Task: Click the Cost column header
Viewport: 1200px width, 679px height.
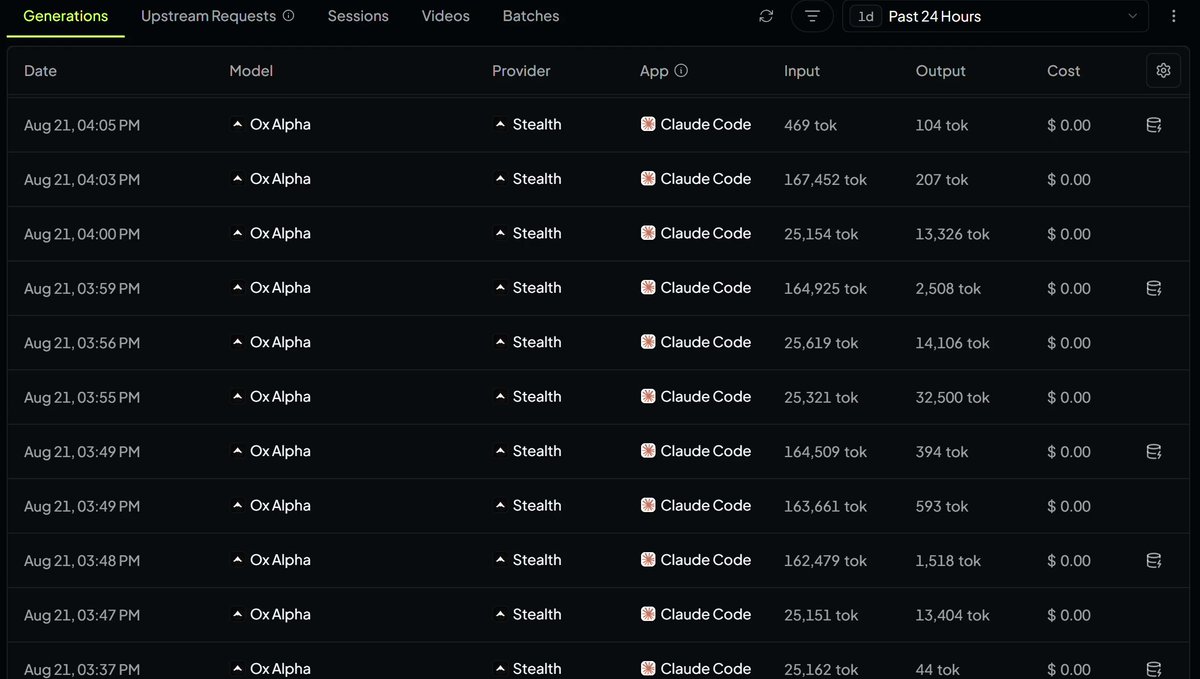Action: tap(1064, 71)
